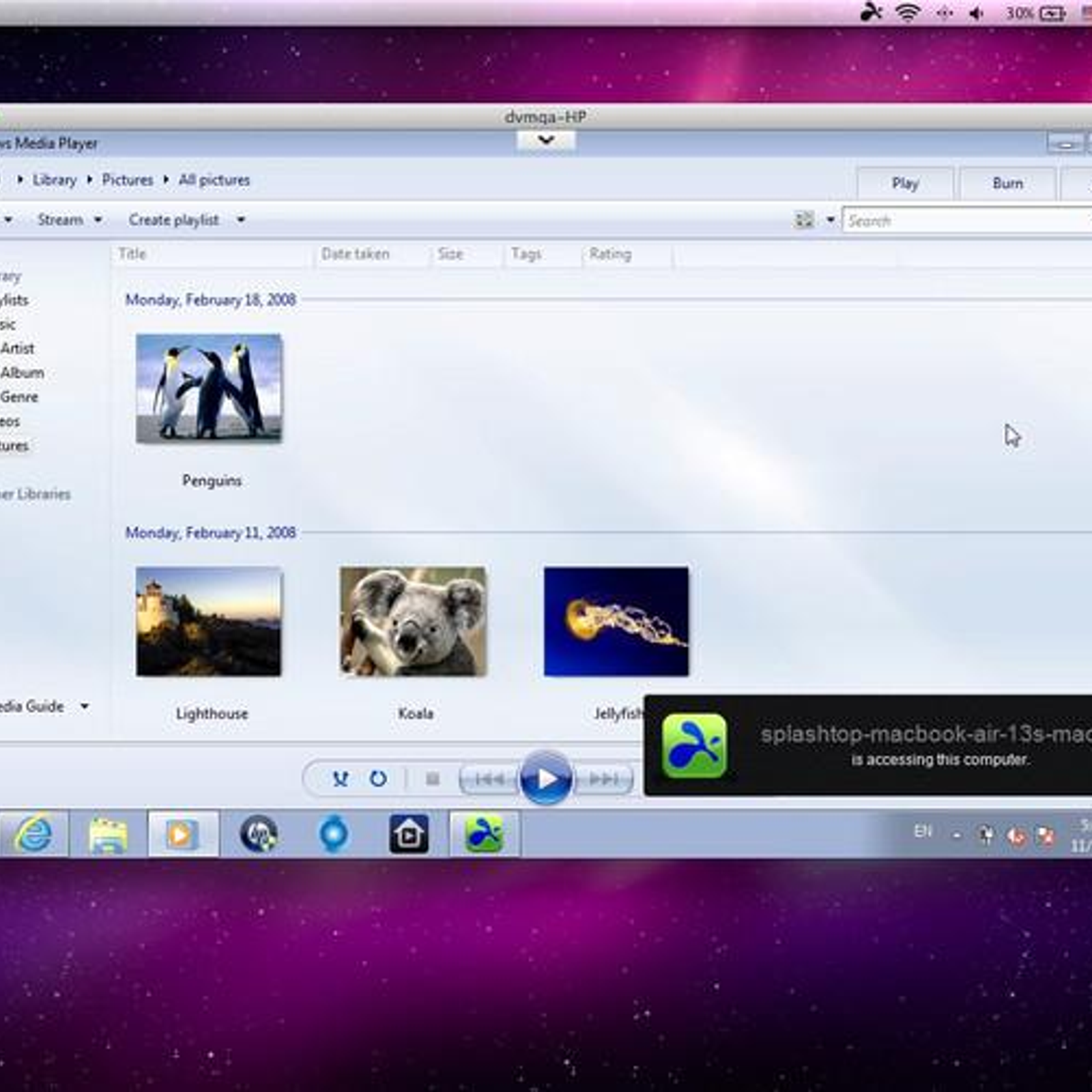The height and width of the screenshot is (1092, 1092).
Task: Open Album in navigation pane
Action: 22,373
